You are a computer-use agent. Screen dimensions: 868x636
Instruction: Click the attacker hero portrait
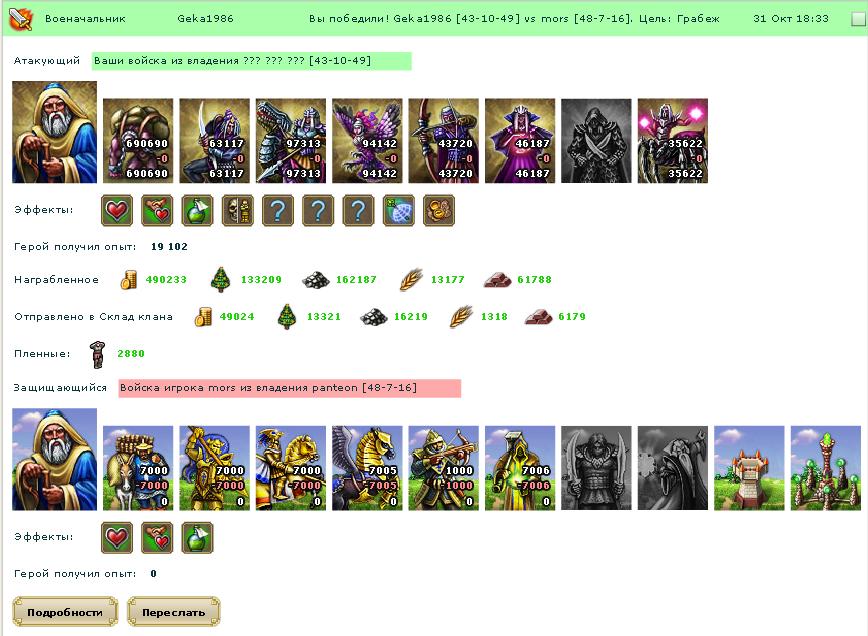coord(54,132)
